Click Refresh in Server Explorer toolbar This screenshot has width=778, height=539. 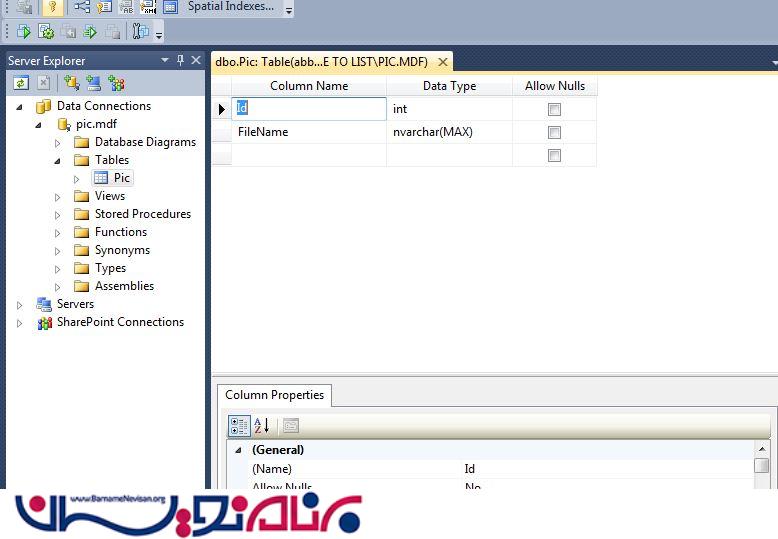point(21,83)
